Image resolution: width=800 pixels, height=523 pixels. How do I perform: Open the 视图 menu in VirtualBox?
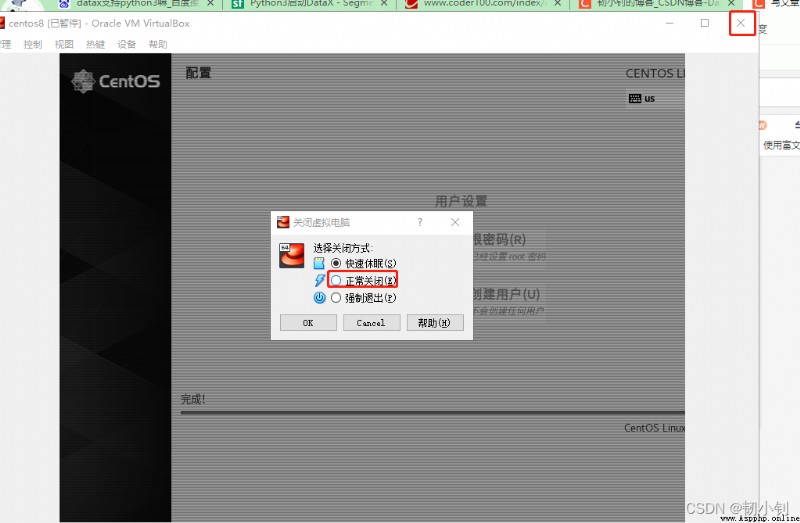[64, 44]
